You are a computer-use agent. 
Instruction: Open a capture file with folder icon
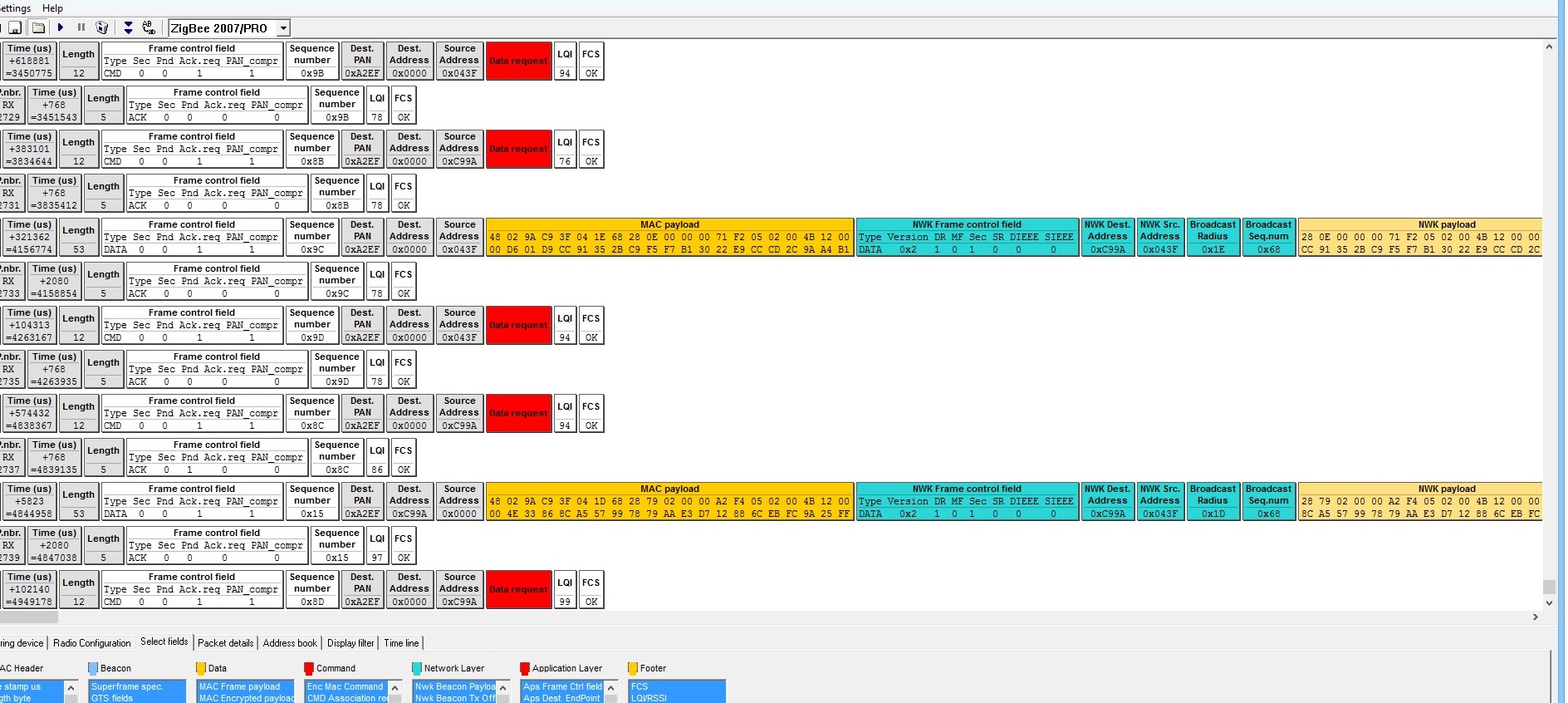click(x=38, y=27)
